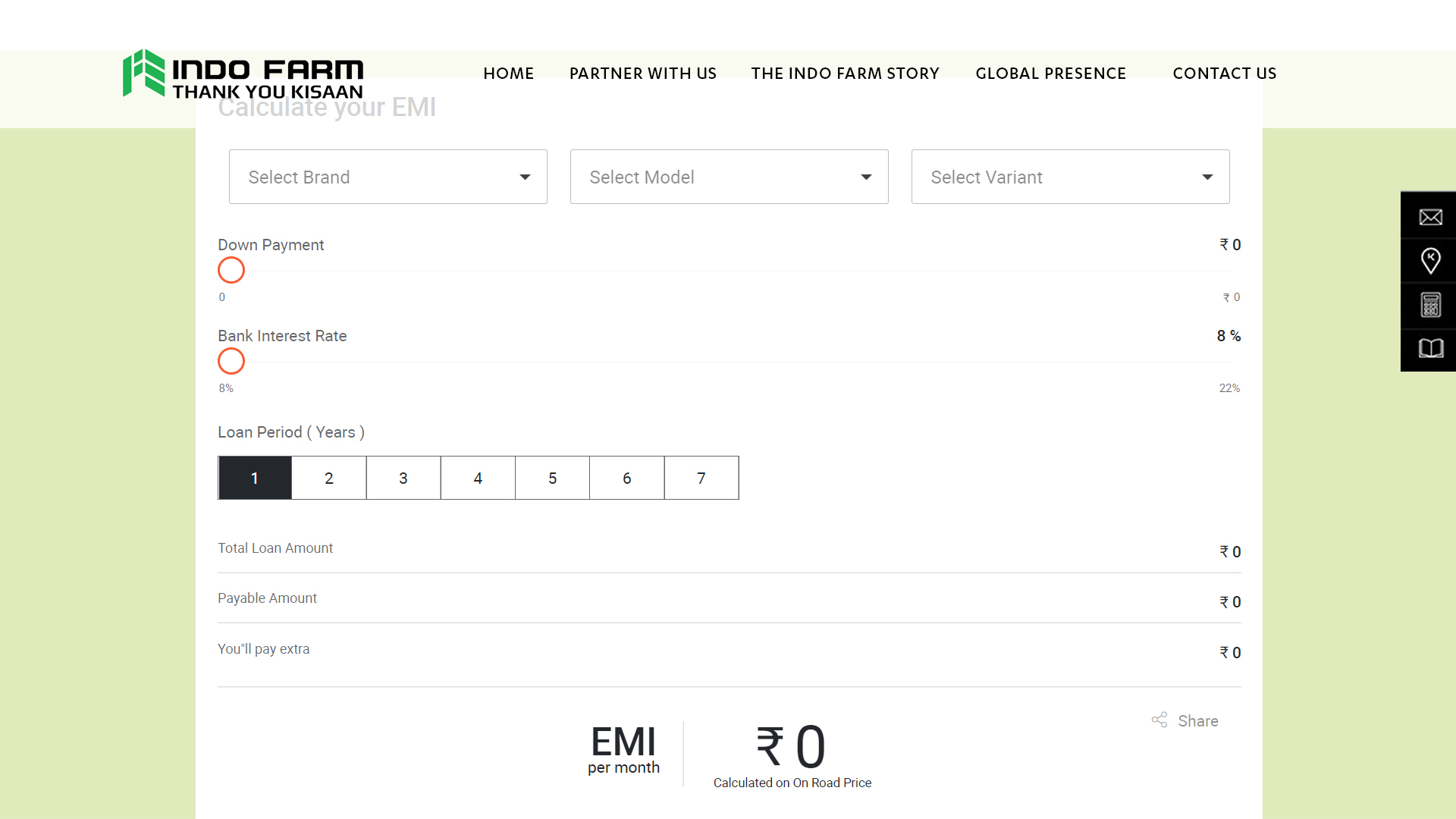Click the Share text link
Image resolution: width=1456 pixels, height=819 pixels.
(1198, 721)
